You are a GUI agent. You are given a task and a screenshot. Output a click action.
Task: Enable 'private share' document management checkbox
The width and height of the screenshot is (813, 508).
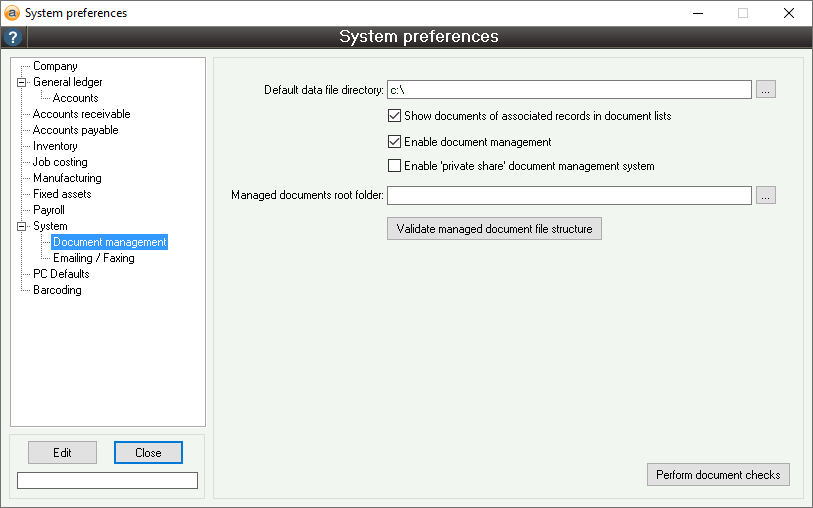pos(394,166)
